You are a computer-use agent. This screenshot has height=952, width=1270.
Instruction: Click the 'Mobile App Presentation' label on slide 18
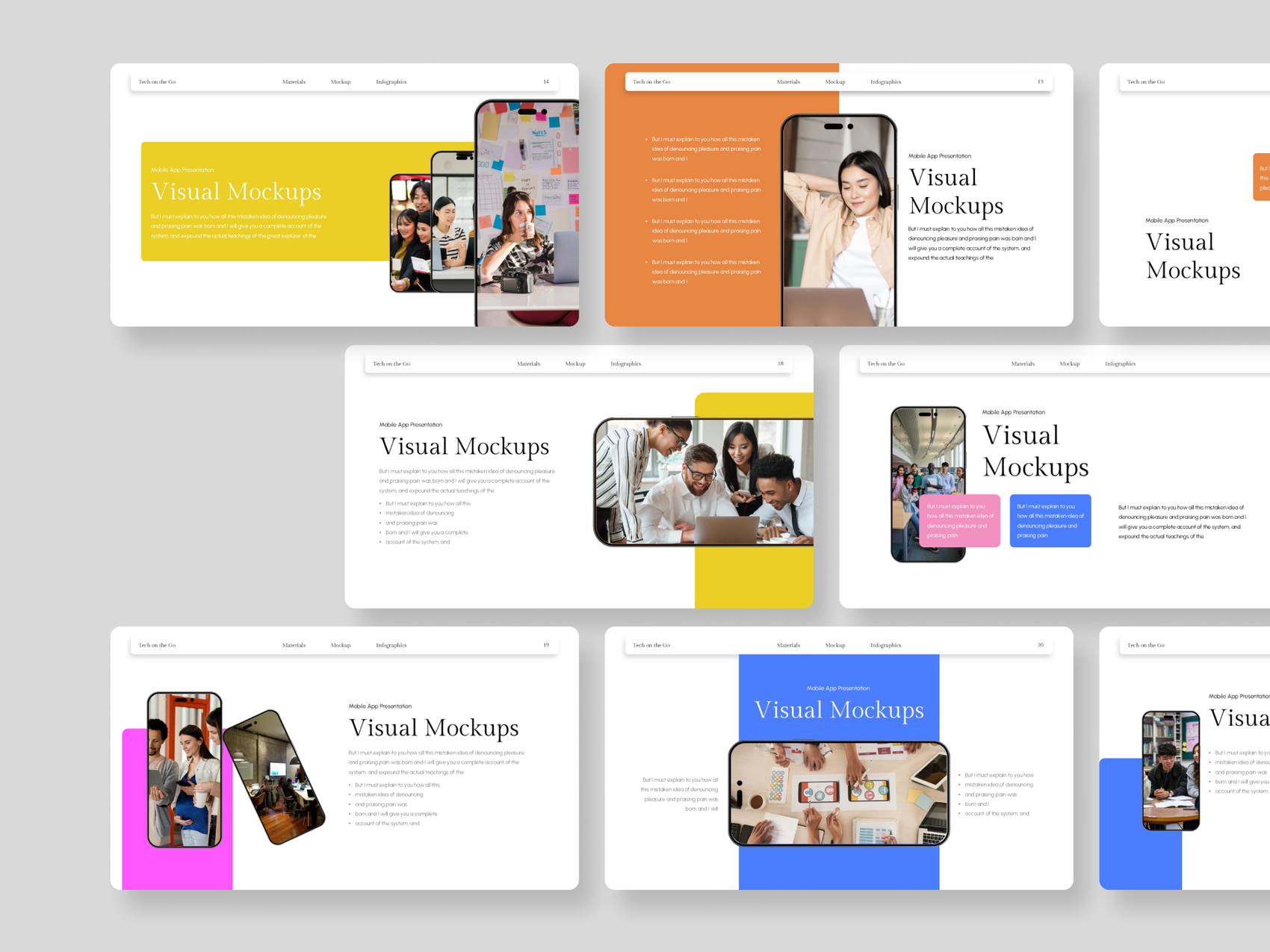click(410, 425)
